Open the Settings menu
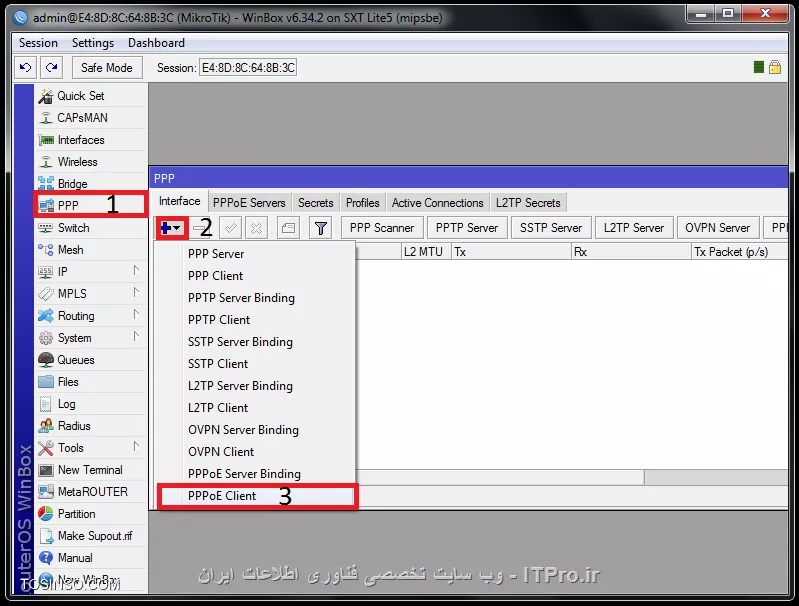 click(93, 43)
